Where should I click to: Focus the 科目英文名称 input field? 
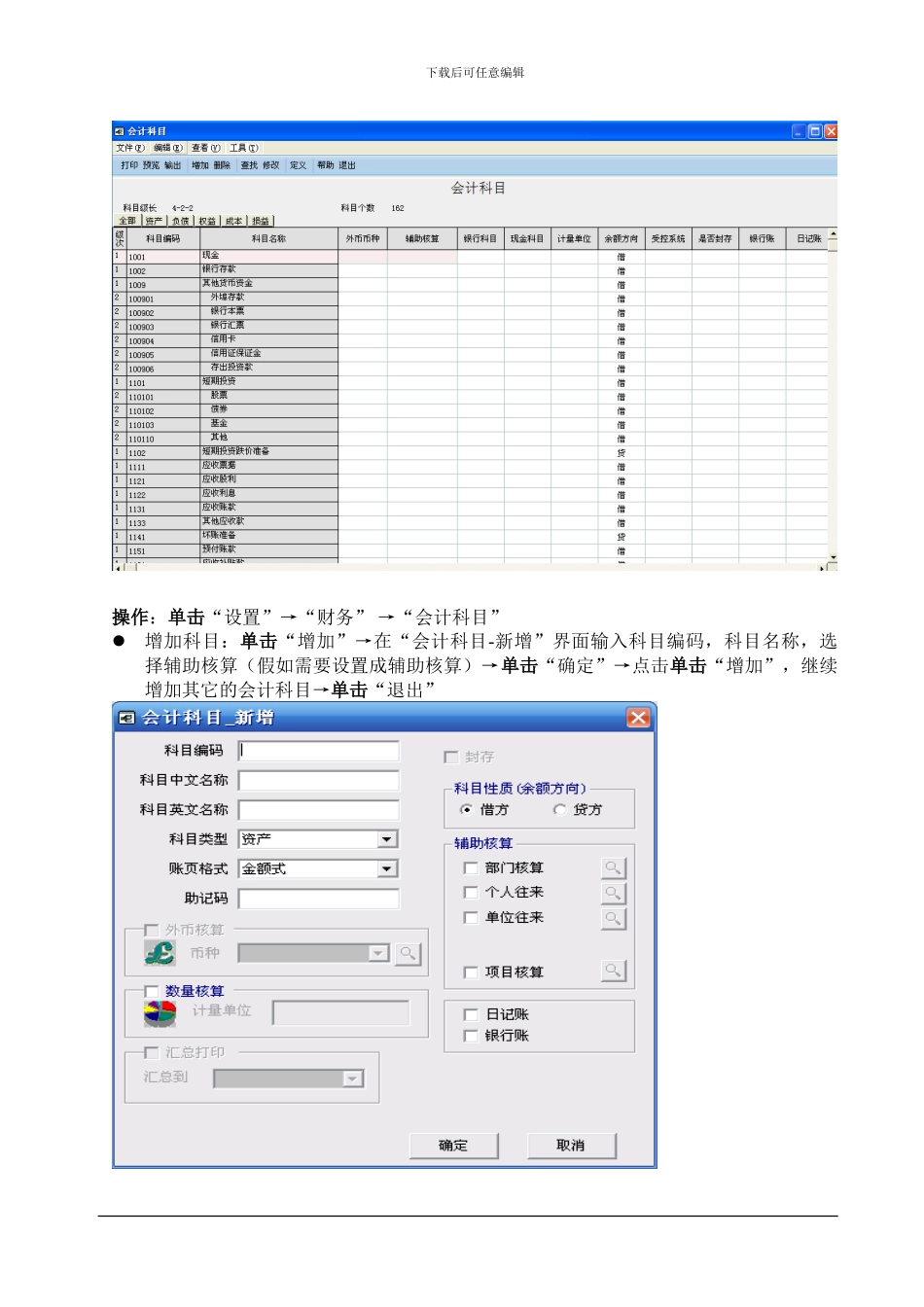[319, 810]
